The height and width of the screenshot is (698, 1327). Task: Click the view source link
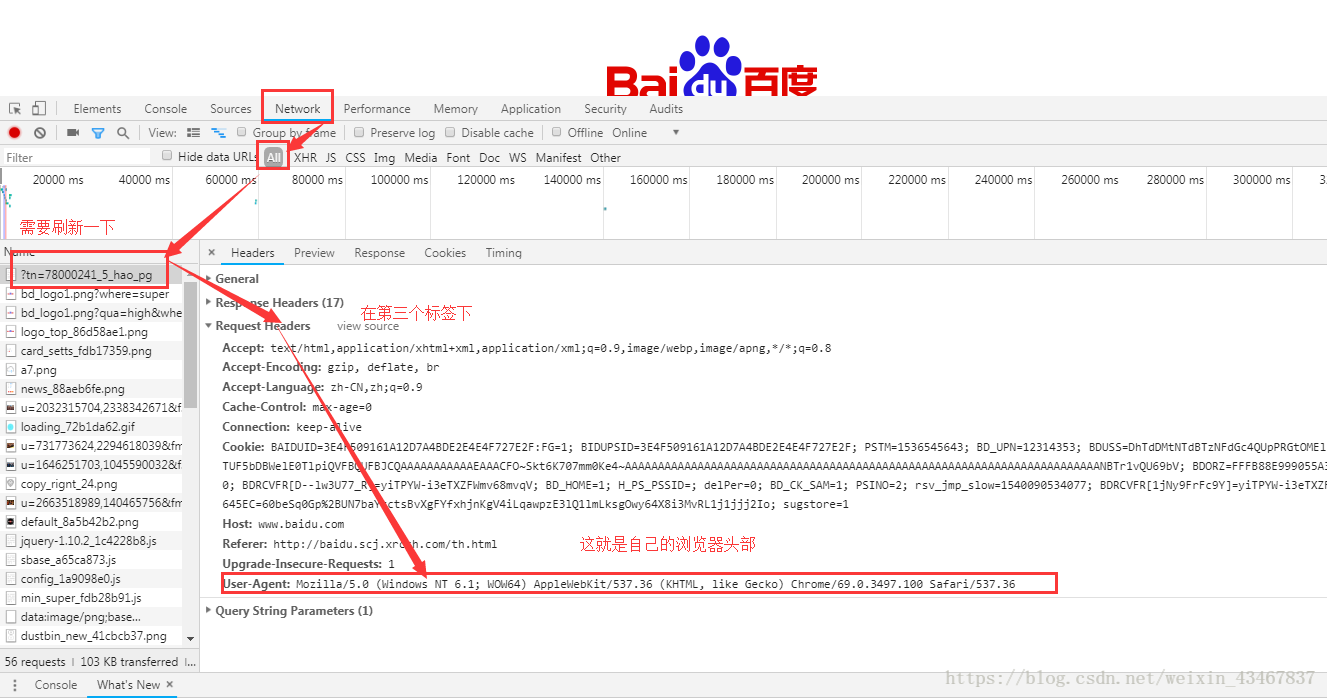(x=368, y=326)
